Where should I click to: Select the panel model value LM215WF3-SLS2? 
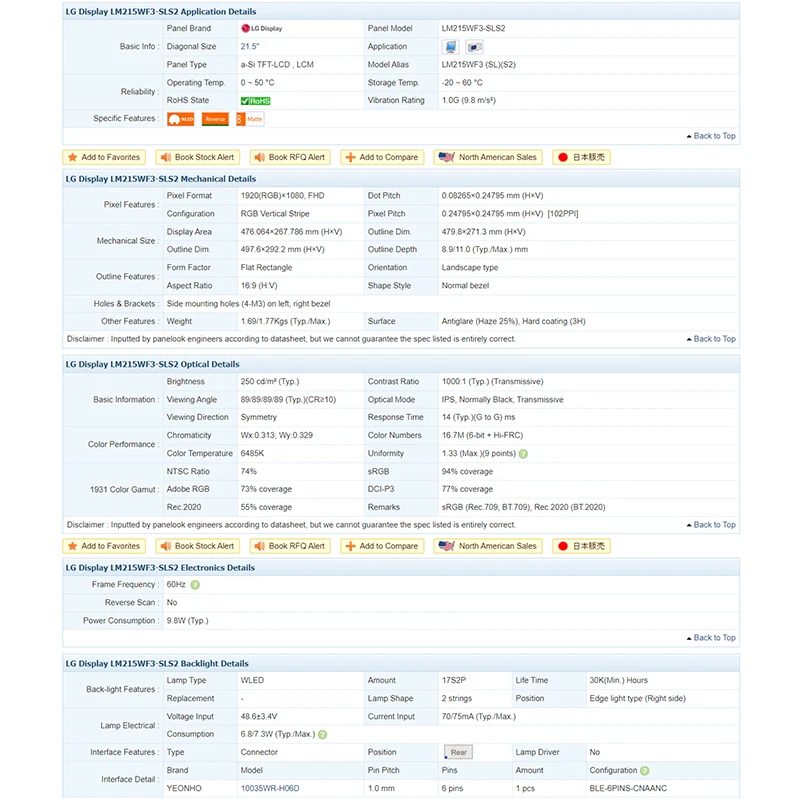(x=473, y=29)
